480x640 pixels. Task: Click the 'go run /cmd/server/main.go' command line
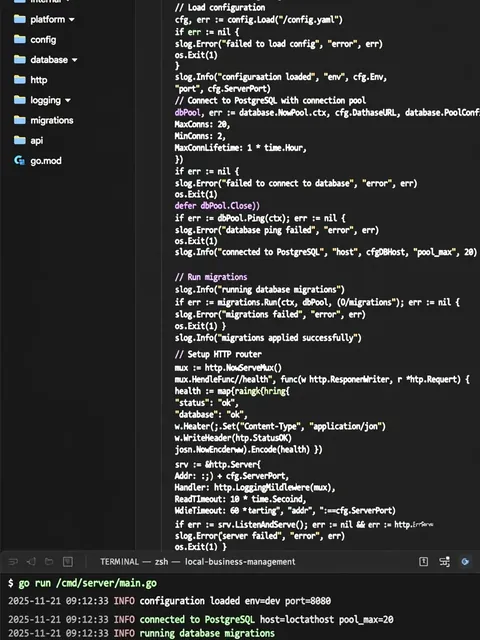(x=87, y=583)
